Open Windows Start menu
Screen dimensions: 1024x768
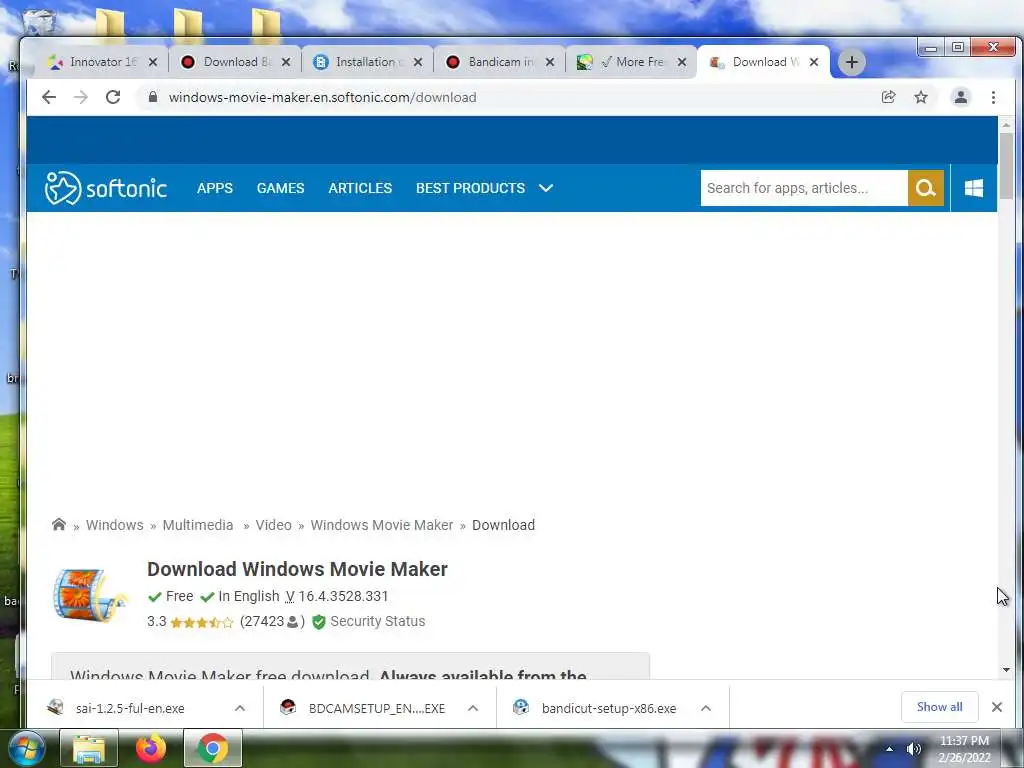click(26, 748)
